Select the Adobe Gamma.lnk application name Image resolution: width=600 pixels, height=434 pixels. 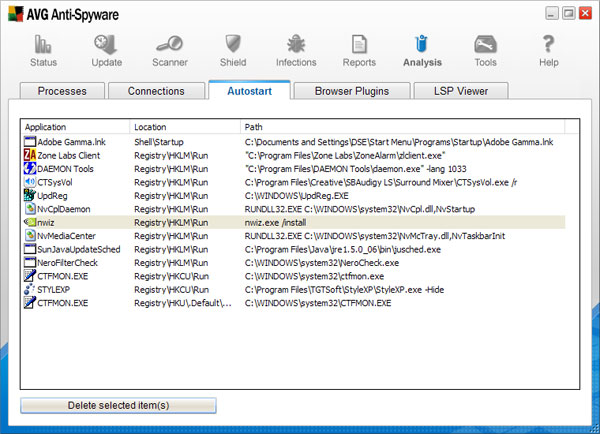(71, 142)
